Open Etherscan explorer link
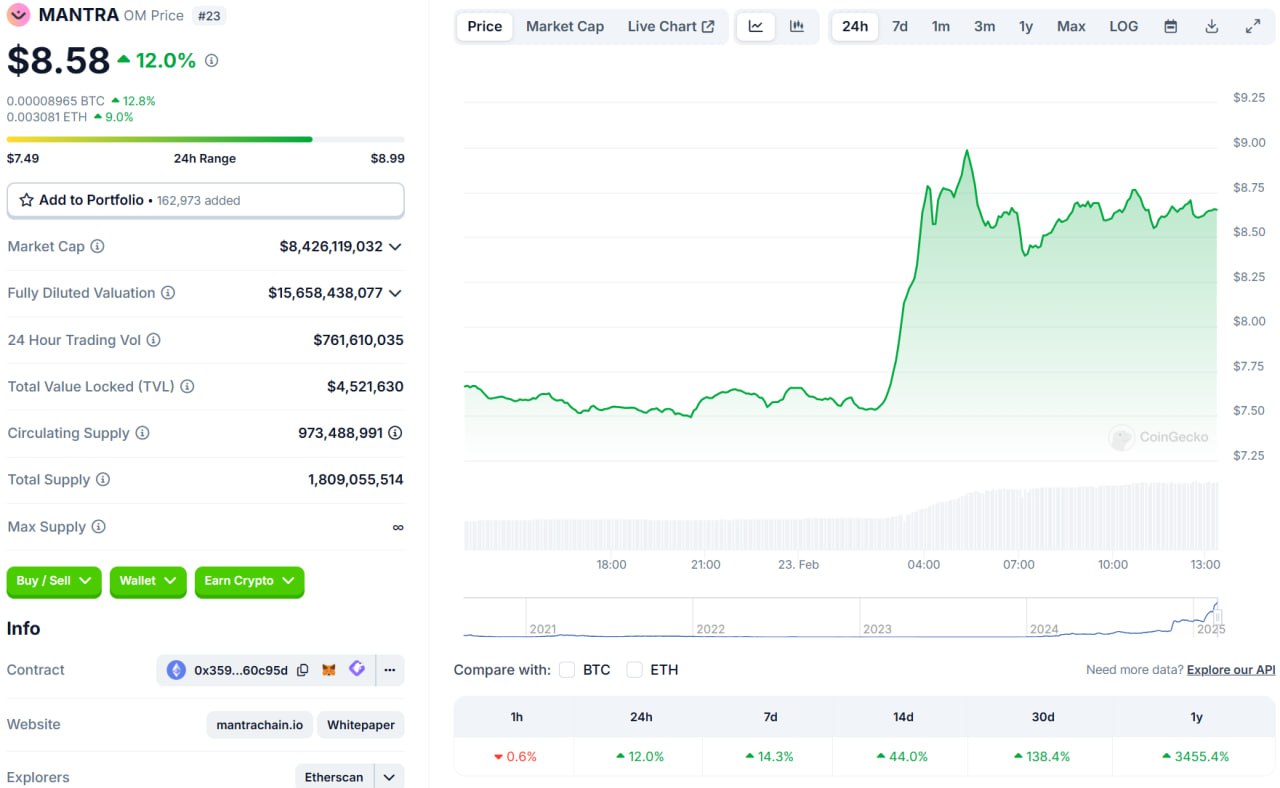The width and height of the screenshot is (1280, 788). [x=335, y=777]
